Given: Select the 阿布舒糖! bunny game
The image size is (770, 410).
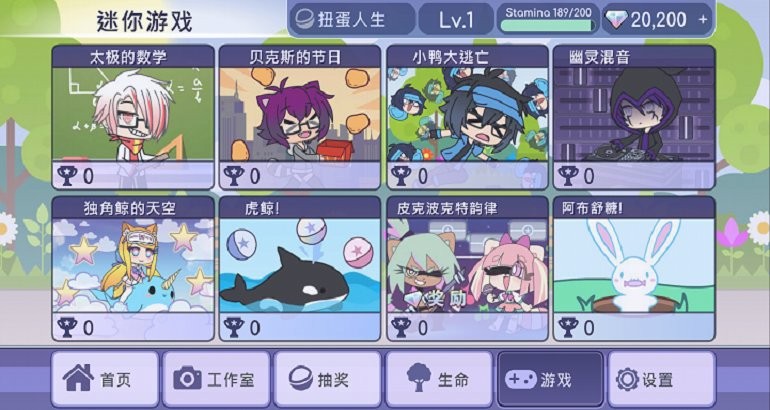Looking at the screenshot, I should (x=634, y=269).
